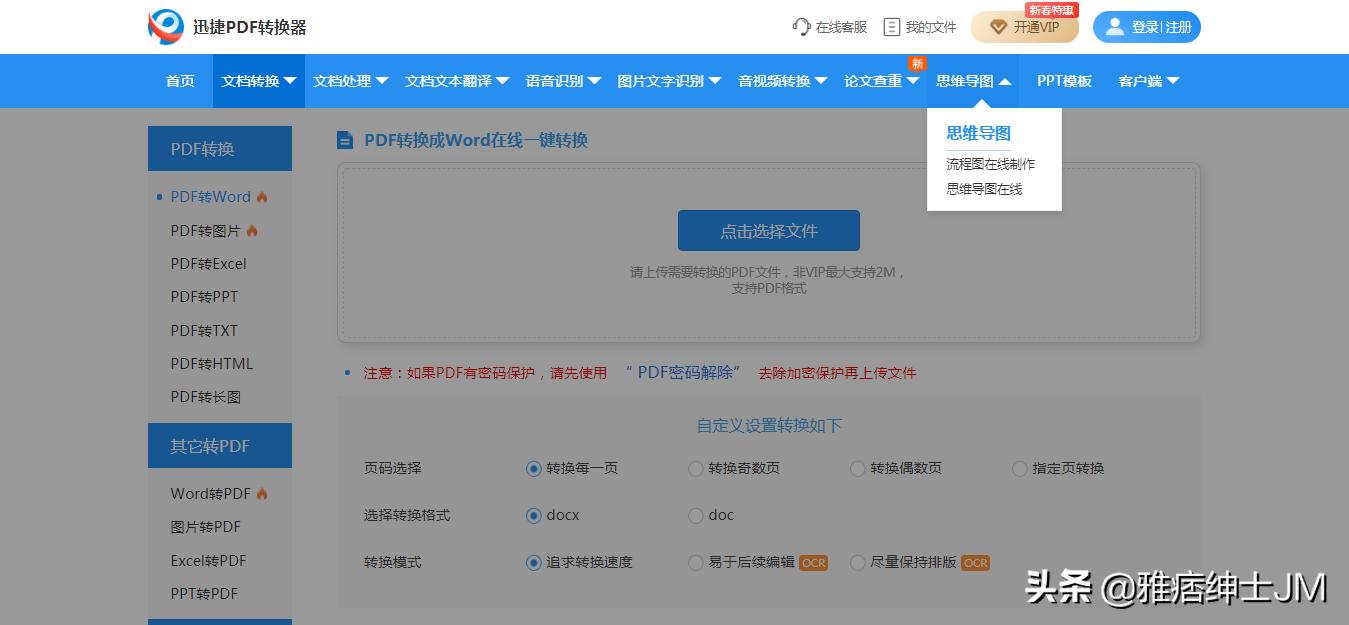
Task: Click the OCR badge next to 易于后续编辑
Action: [x=812, y=562]
